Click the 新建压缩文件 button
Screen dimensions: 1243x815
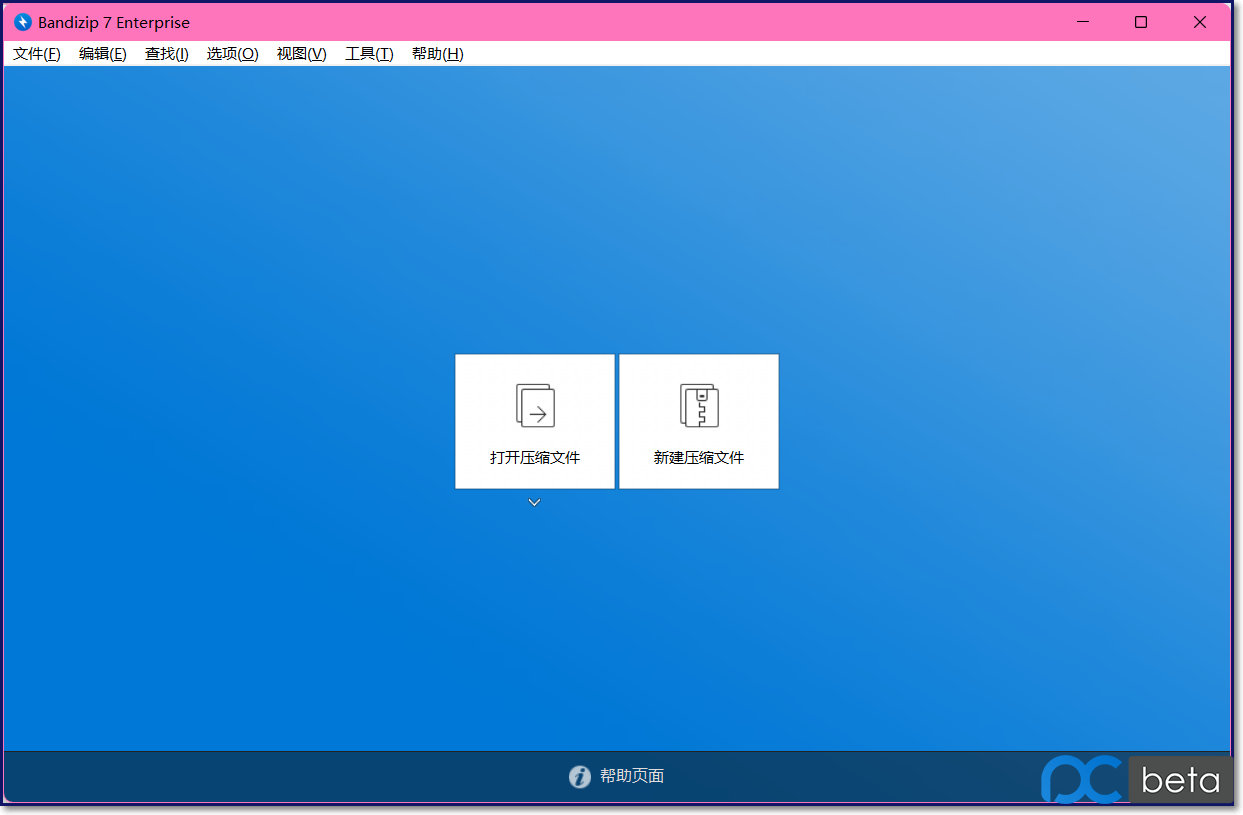tap(699, 421)
